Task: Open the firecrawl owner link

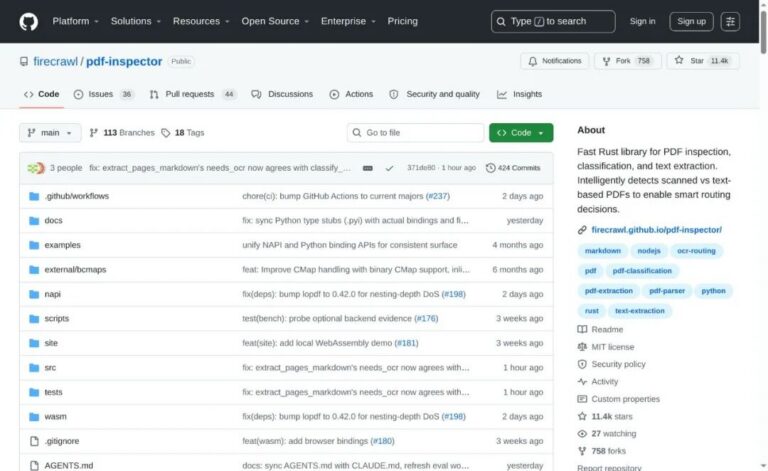Action: pos(55,62)
